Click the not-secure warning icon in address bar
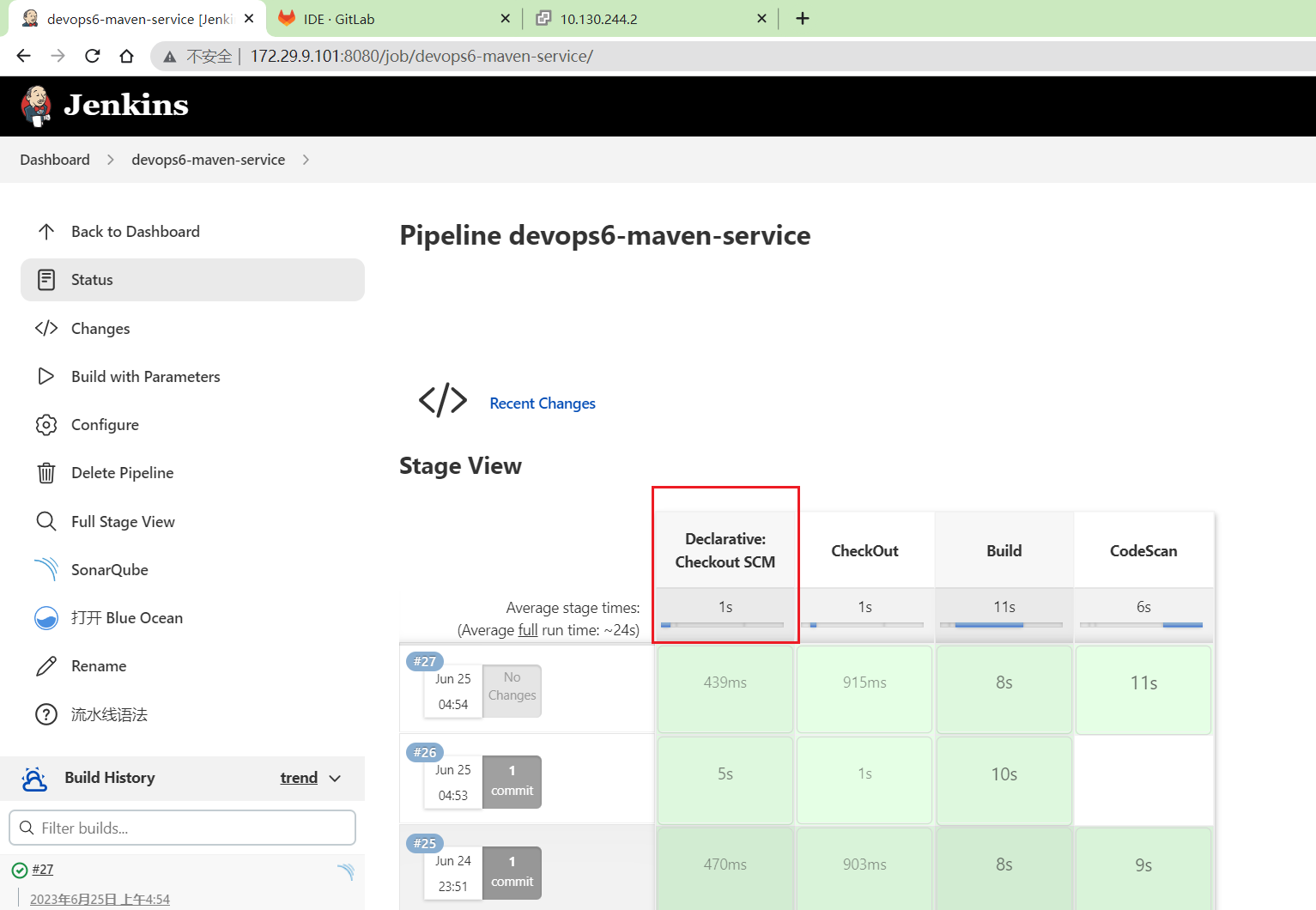 pos(170,57)
